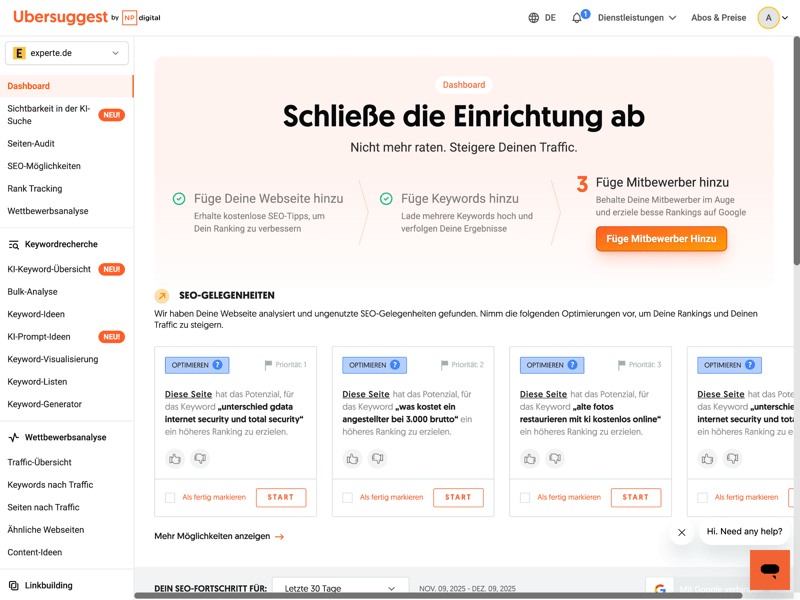The image size is (800, 600).
Task: Expand the Dienstleistungen menu
Action: click(x=637, y=18)
